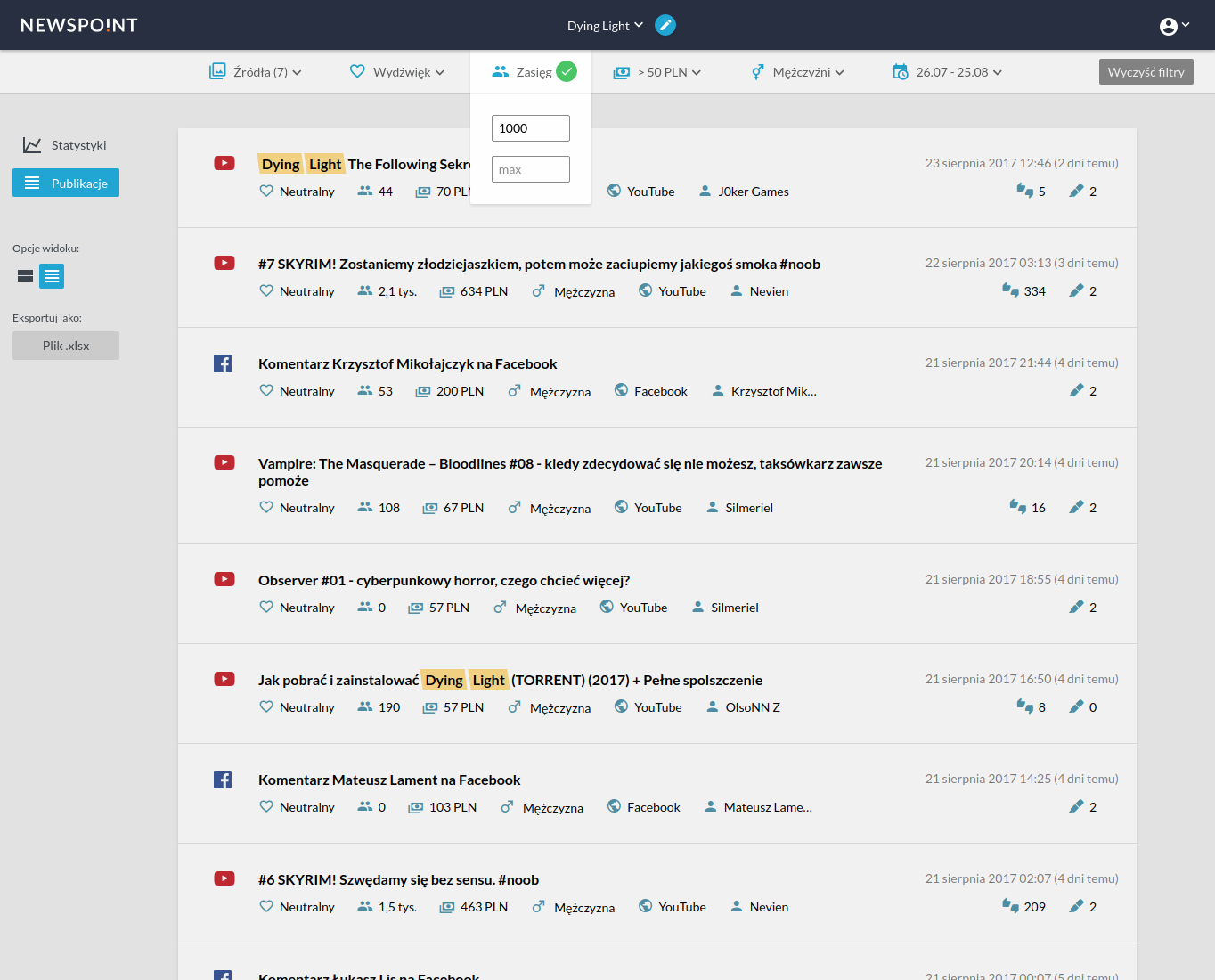
Task: Click the Neutralny sentiment heart icon on the Observer post
Action: 265,607
